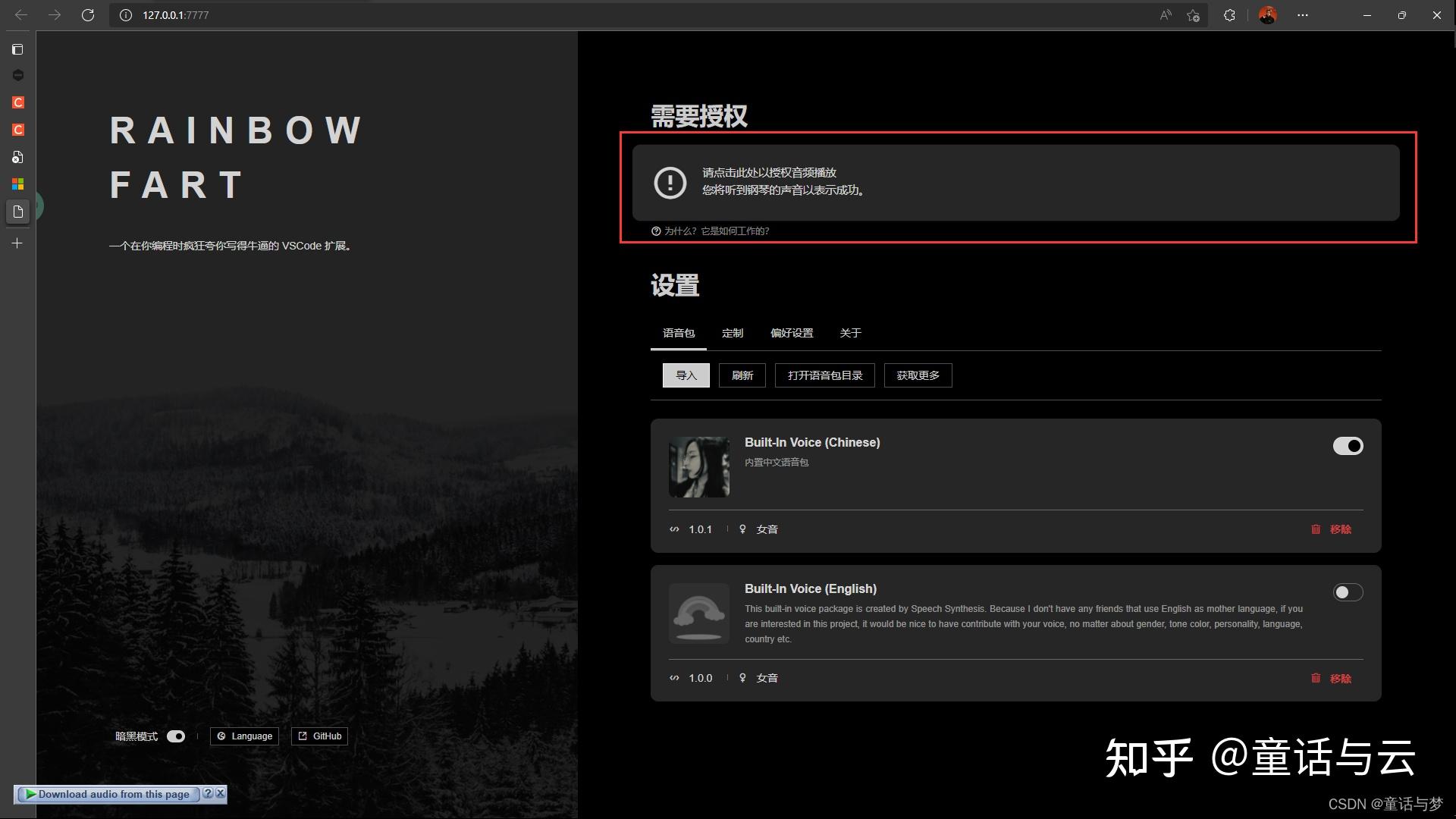Click the 导入 import button
The height and width of the screenshot is (819, 1456).
686,375
